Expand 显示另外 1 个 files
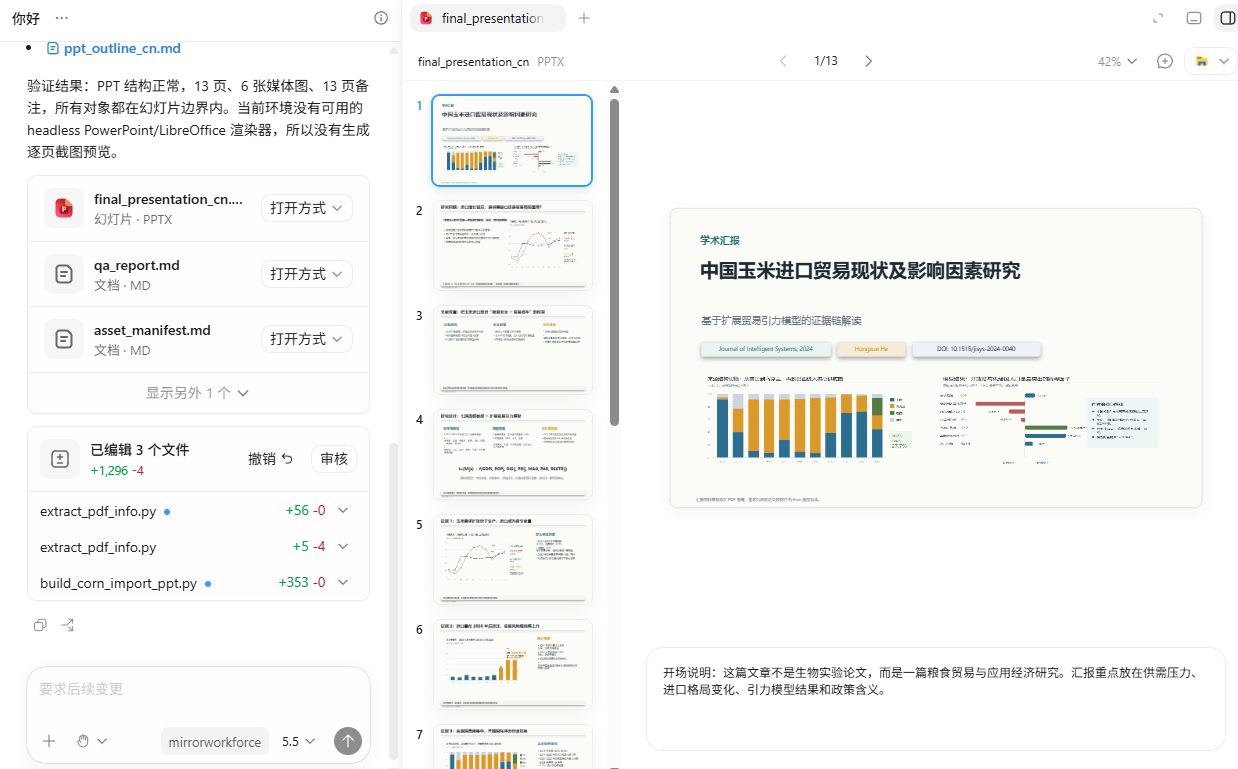 pos(198,393)
